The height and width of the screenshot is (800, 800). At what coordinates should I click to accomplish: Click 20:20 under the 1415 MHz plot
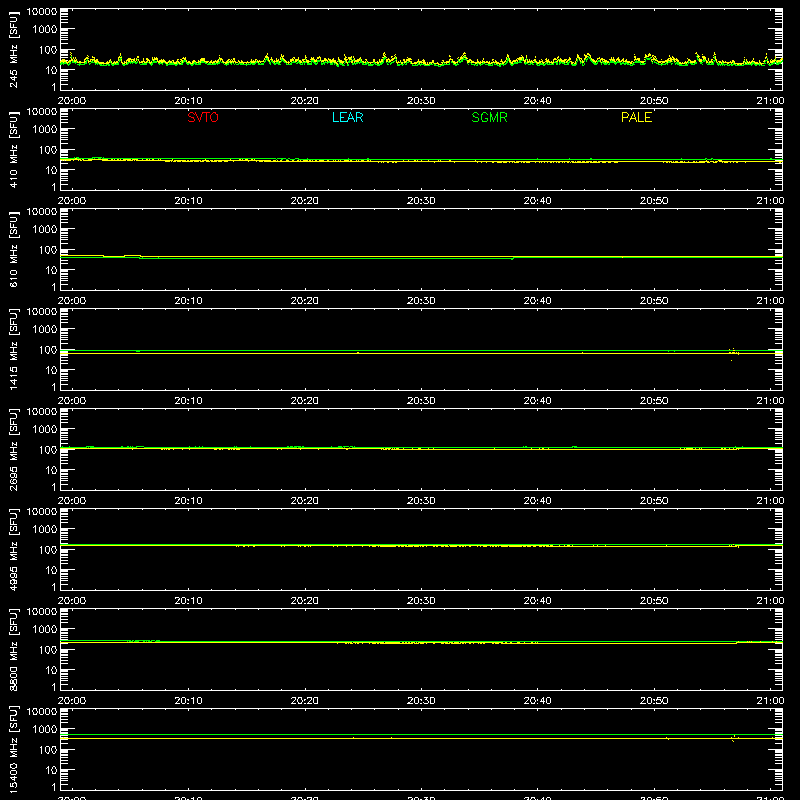pyautogui.click(x=305, y=401)
